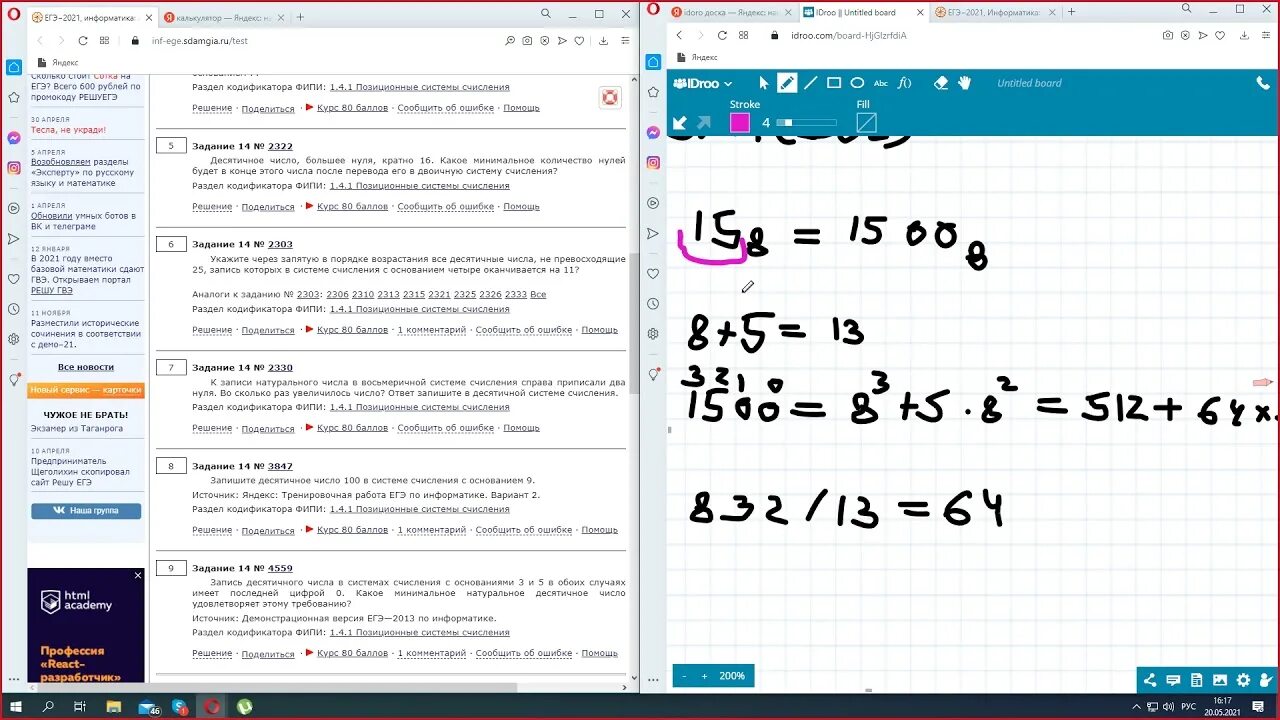
Task: Open a new tab in the right window
Action: click(x=1072, y=12)
